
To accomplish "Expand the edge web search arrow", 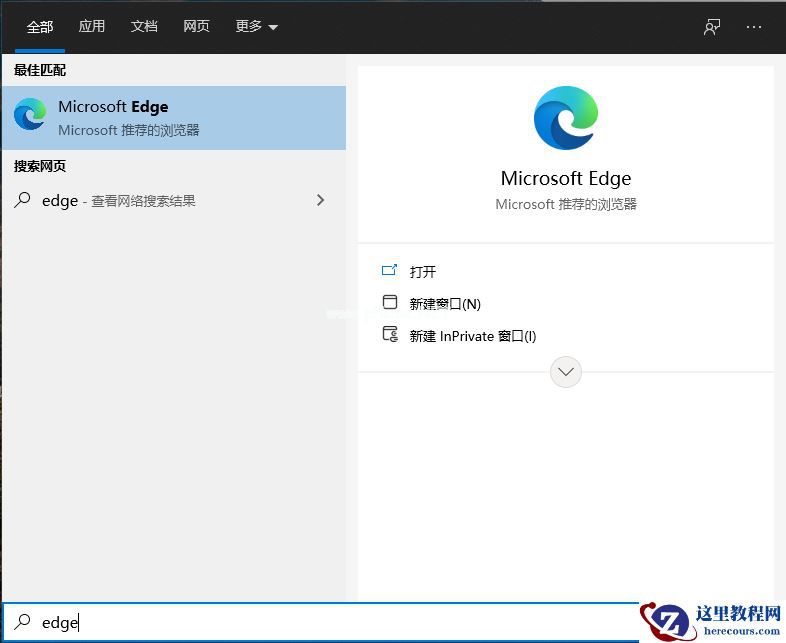I will click(321, 200).
